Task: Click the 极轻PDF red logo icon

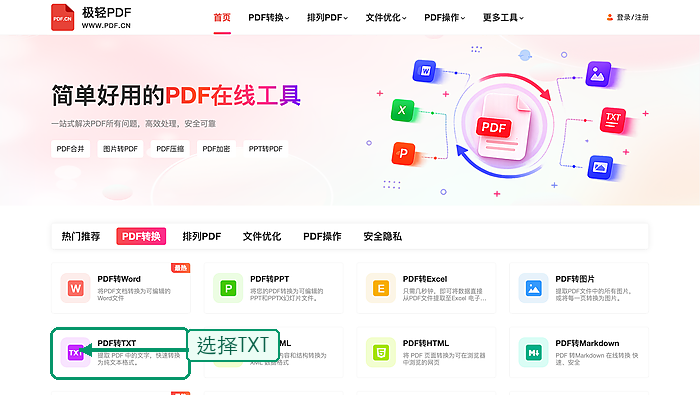Action: (x=62, y=17)
